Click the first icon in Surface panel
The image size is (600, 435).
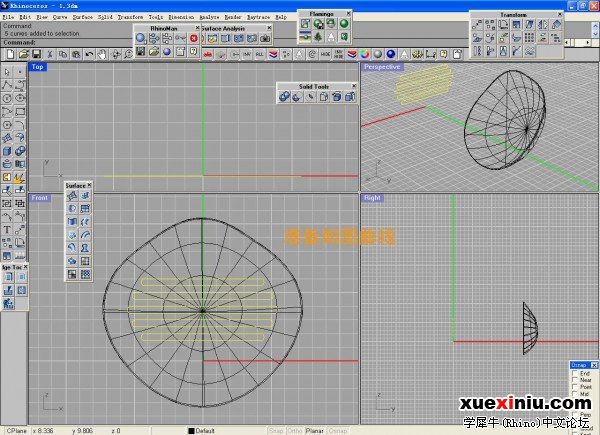pyautogui.click(x=72, y=196)
